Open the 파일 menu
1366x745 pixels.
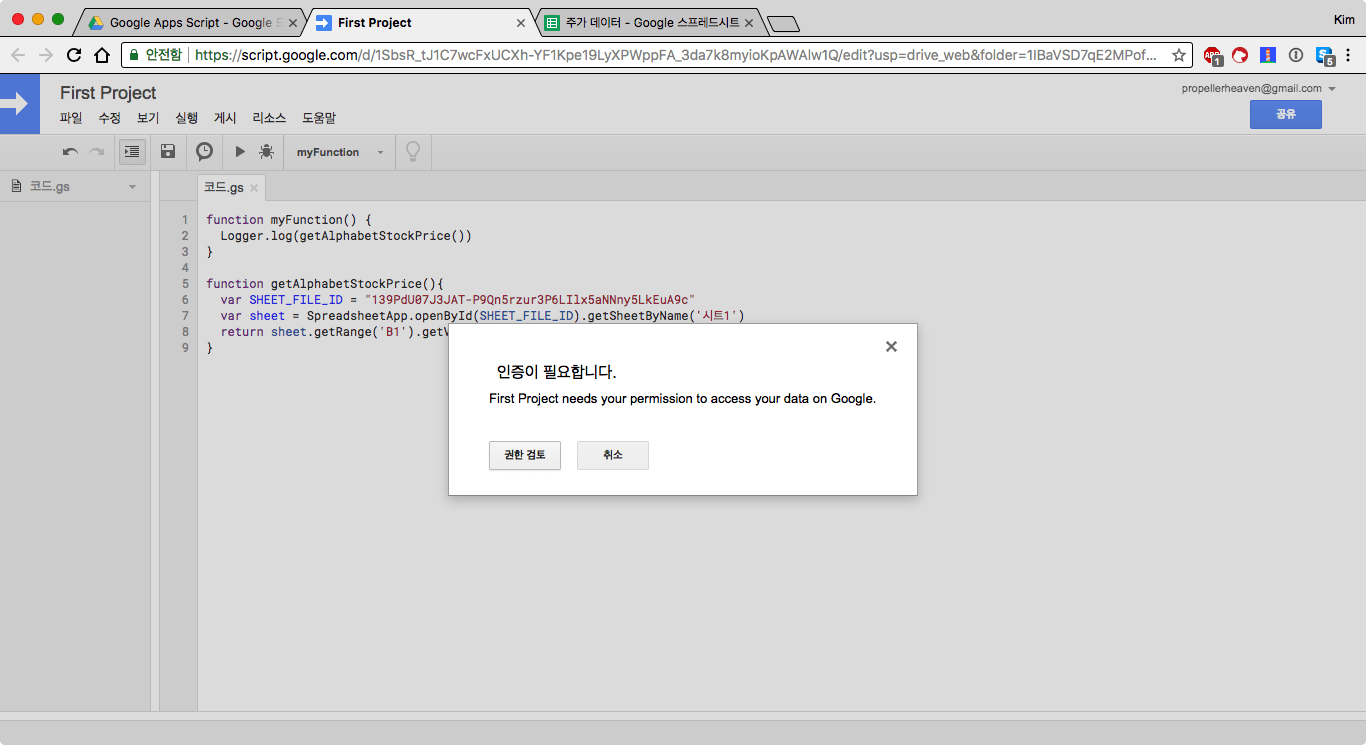[x=71, y=118]
